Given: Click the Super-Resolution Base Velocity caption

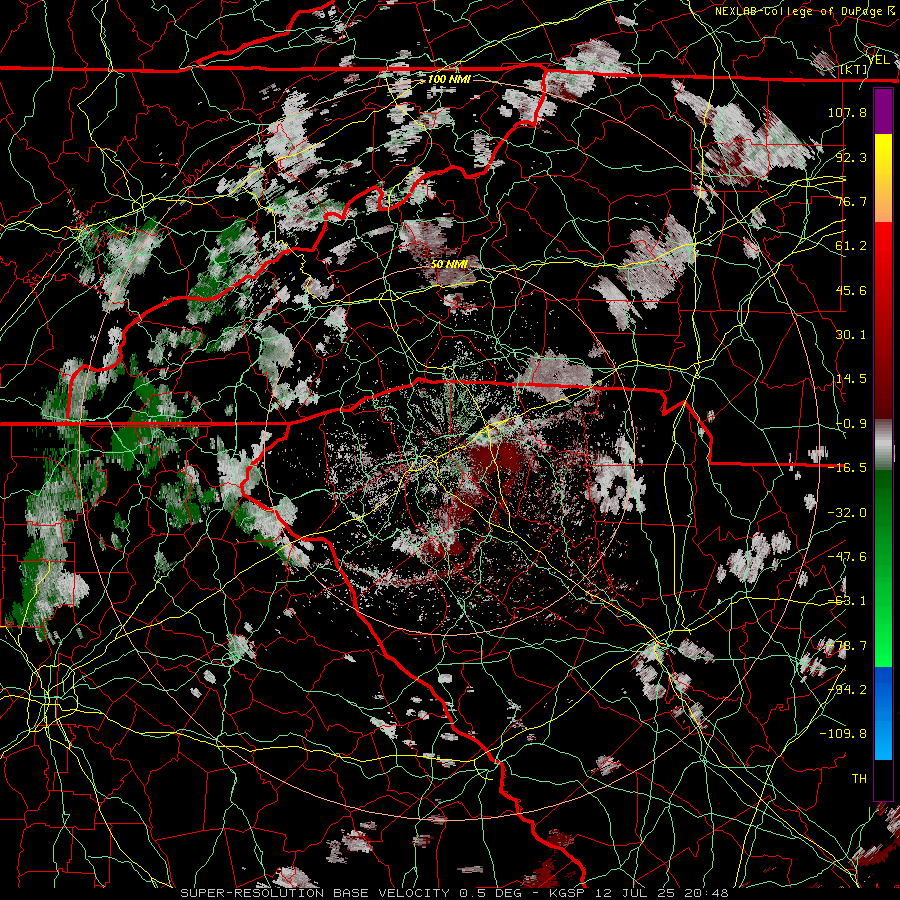Looking at the screenshot, I should 454,893.
